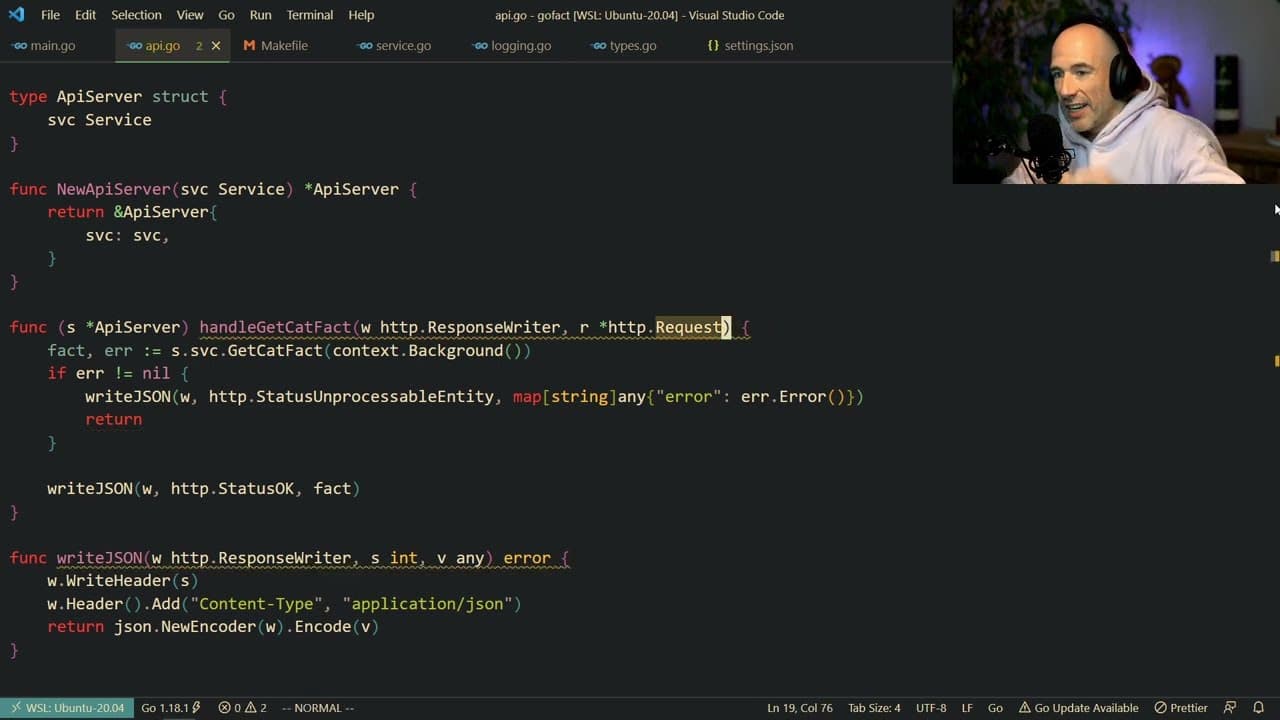Click http.StatusUnprocessableEntity in the code
Screen dimensions: 1280x720
pyautogui.click(x=351, y=396)
